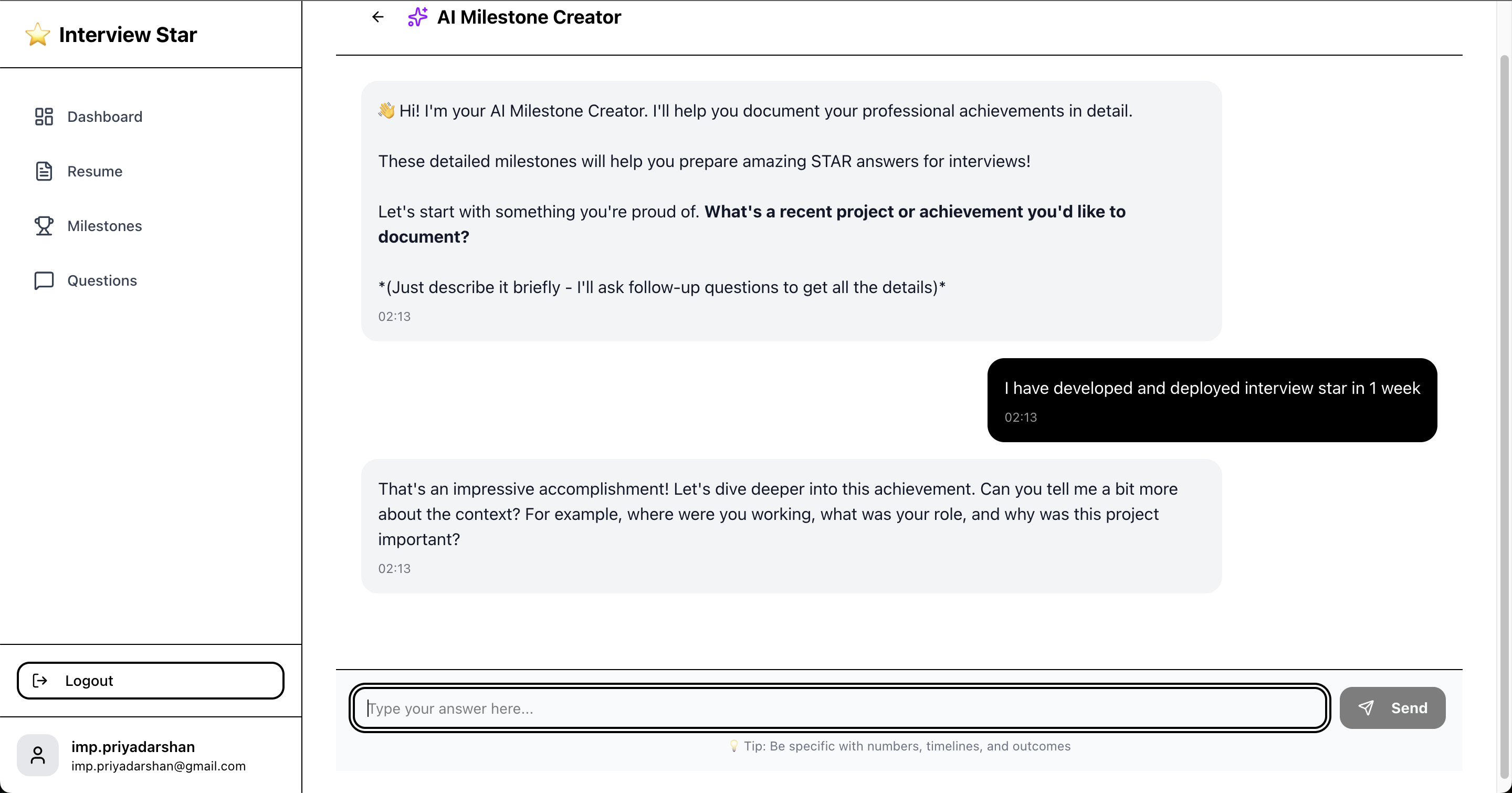Open the Questions chat bubble icon
Image resolution: width=1512 pixels, height=793 pixels.
pyautogui.click(x=44, y=280)
